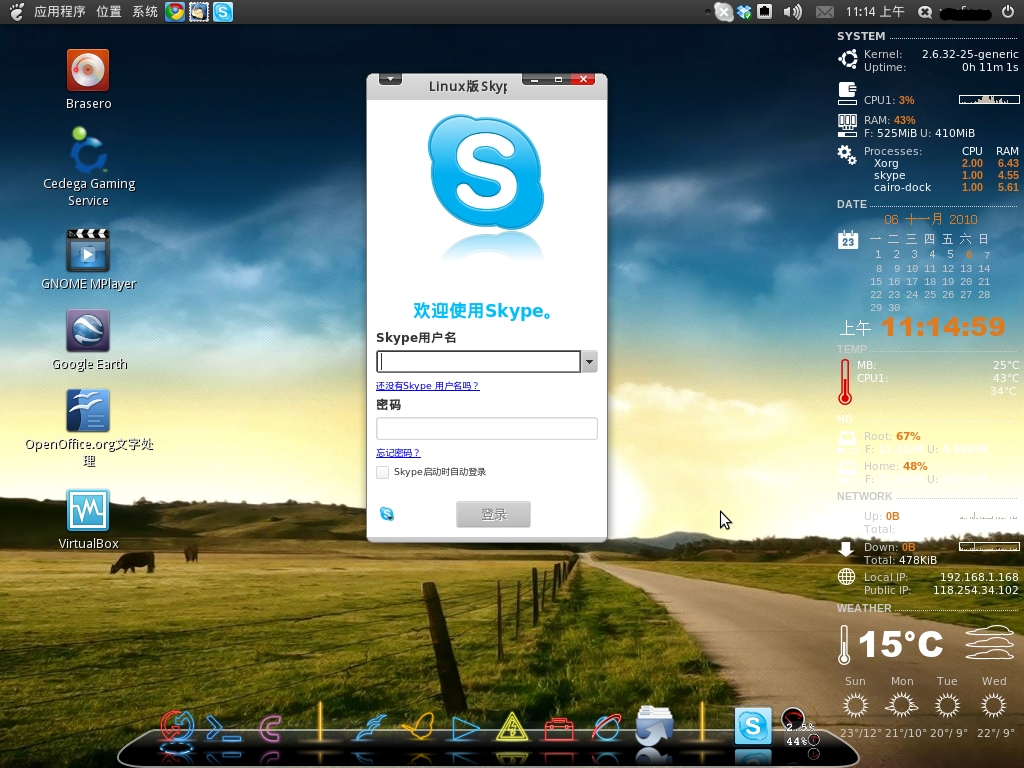Click the 'Total: 478KiB' download text

(900, 560)
